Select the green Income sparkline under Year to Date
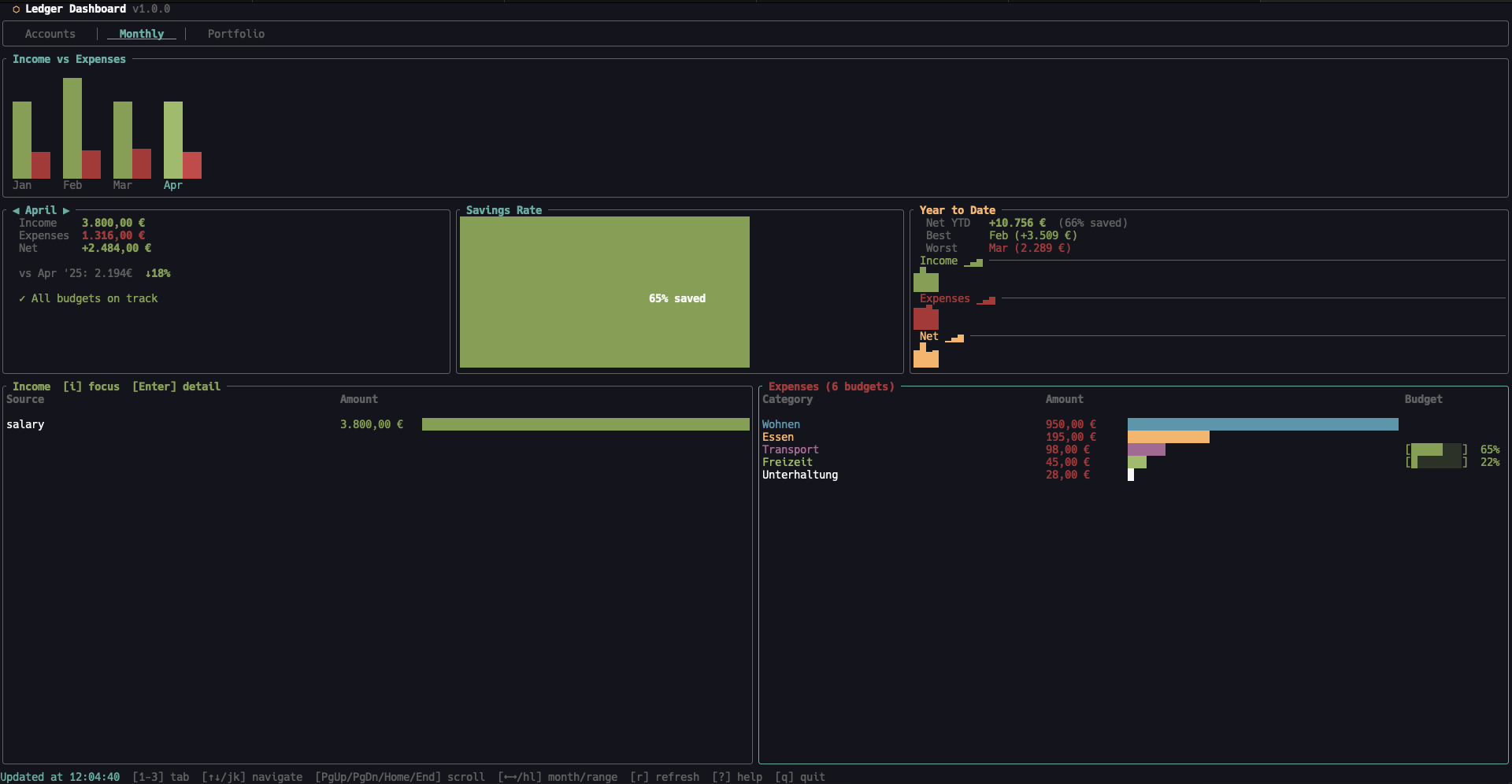The image size is (1512, 784). tap(973, 263)
